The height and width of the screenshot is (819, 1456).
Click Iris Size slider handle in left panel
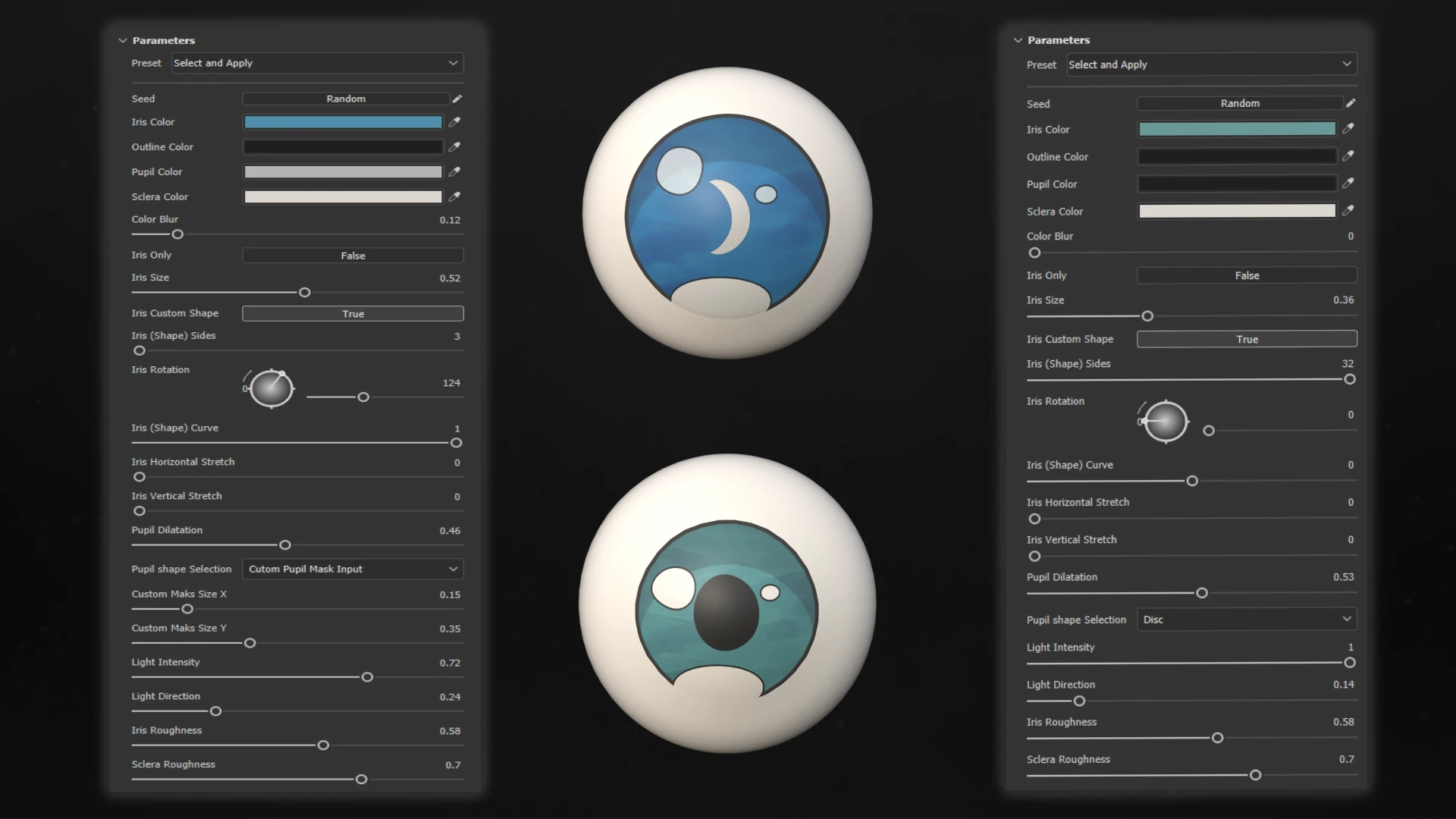(305, 293)
